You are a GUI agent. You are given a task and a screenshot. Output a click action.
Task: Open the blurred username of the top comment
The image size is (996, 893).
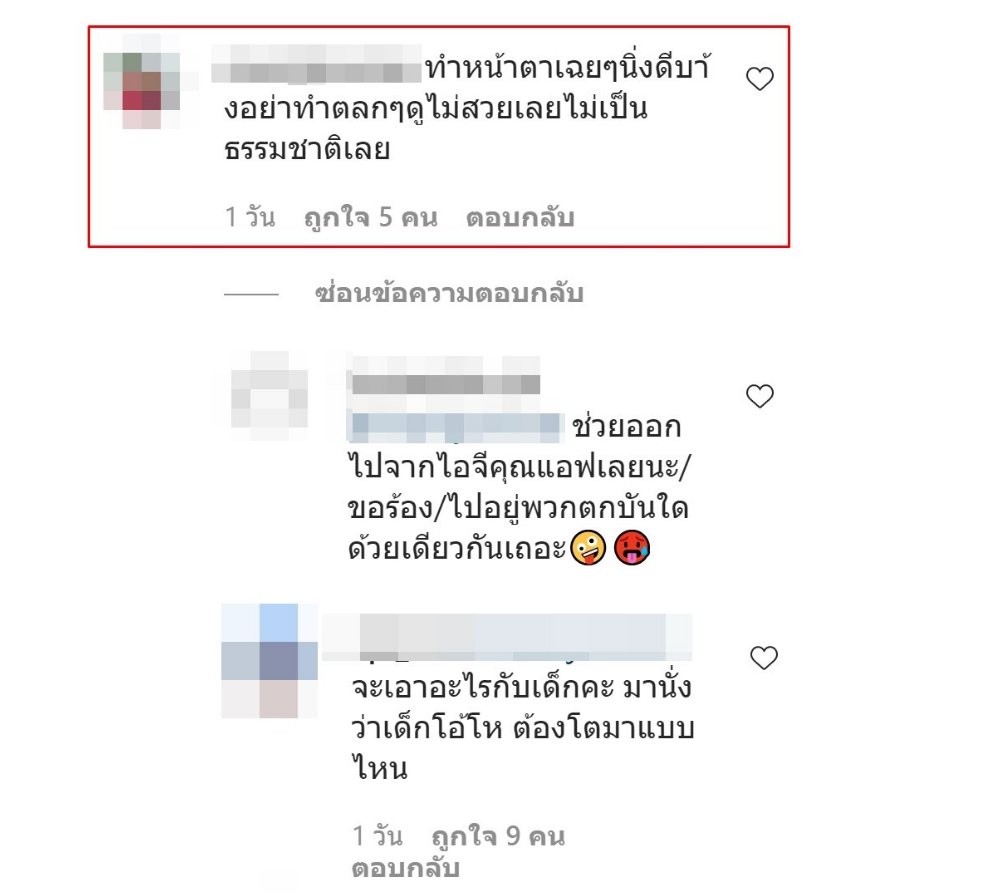click(316, 64)
